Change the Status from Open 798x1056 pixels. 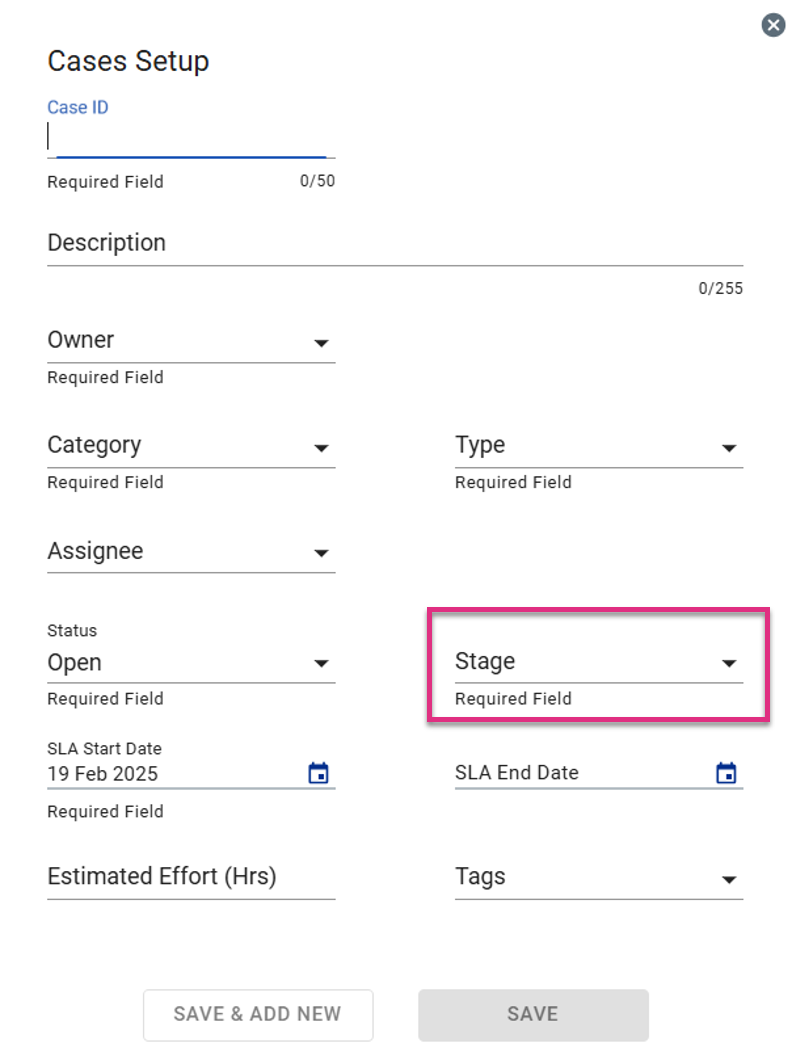[191, 663]
